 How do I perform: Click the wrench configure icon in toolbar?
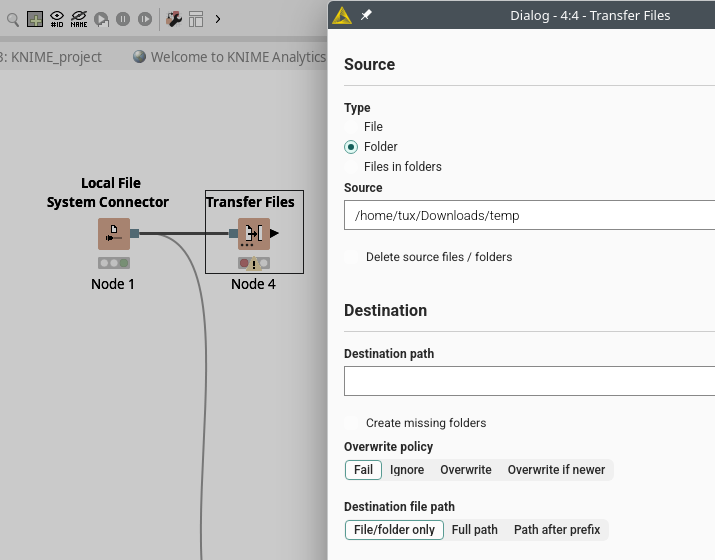[173, 18]
